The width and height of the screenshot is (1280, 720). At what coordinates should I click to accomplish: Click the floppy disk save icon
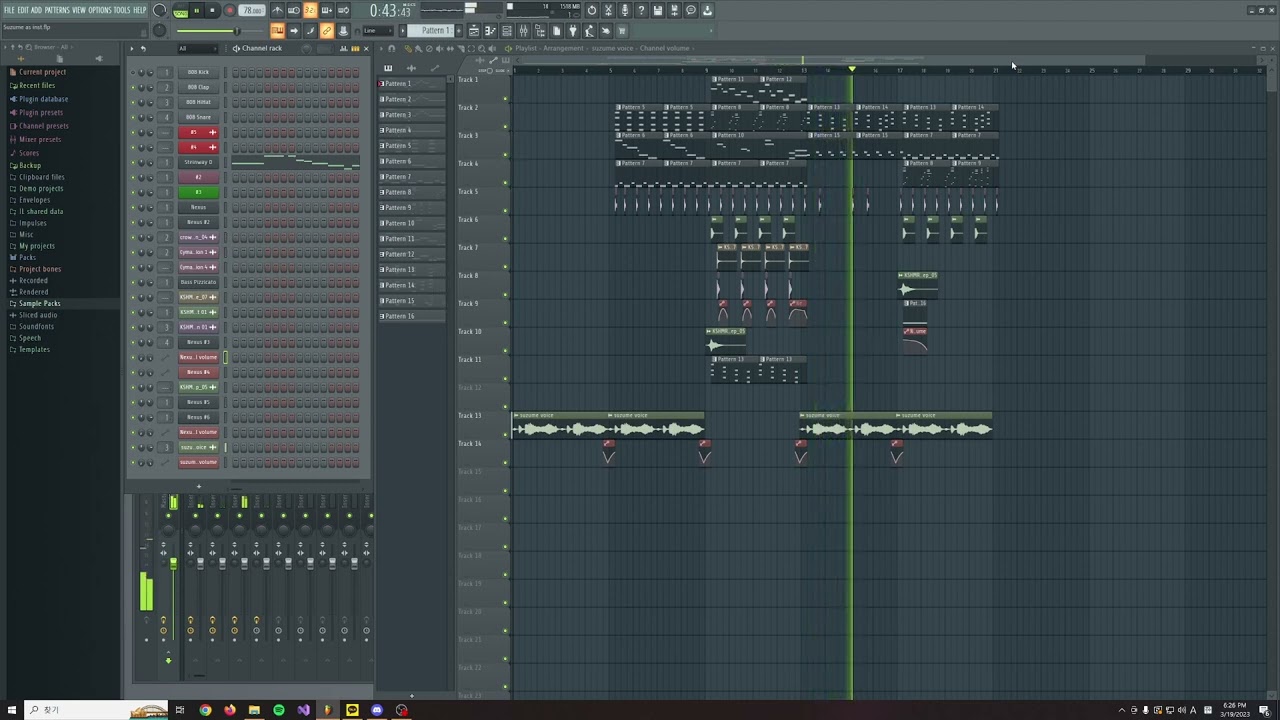657,10
